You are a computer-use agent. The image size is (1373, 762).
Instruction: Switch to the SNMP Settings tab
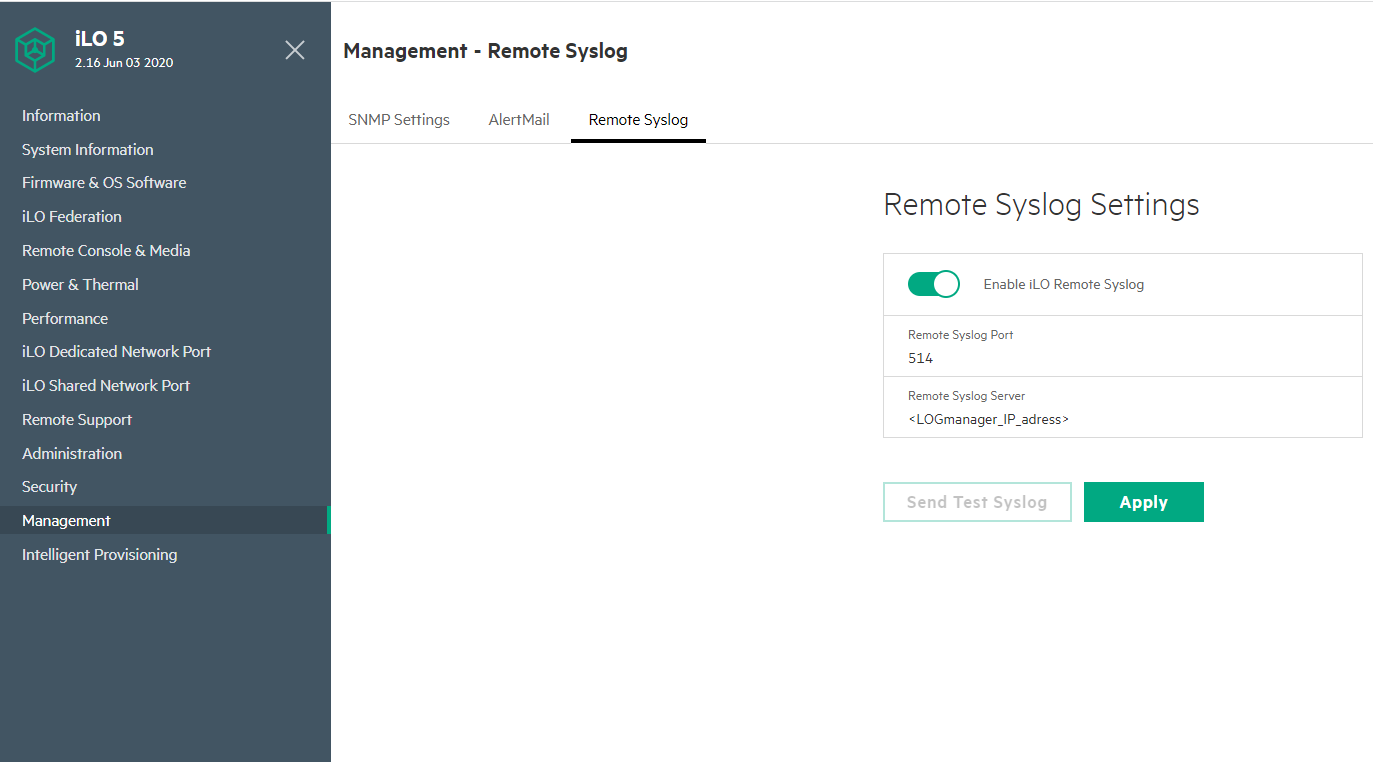point(399,120)
